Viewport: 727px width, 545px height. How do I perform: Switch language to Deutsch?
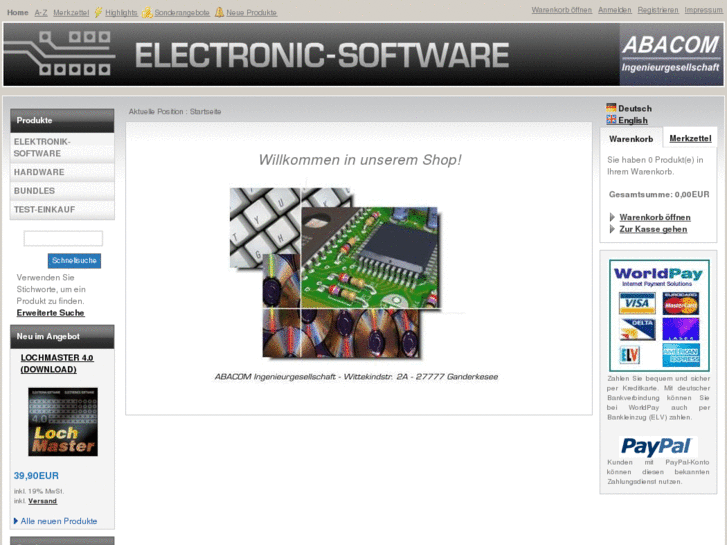pos(635,109)
